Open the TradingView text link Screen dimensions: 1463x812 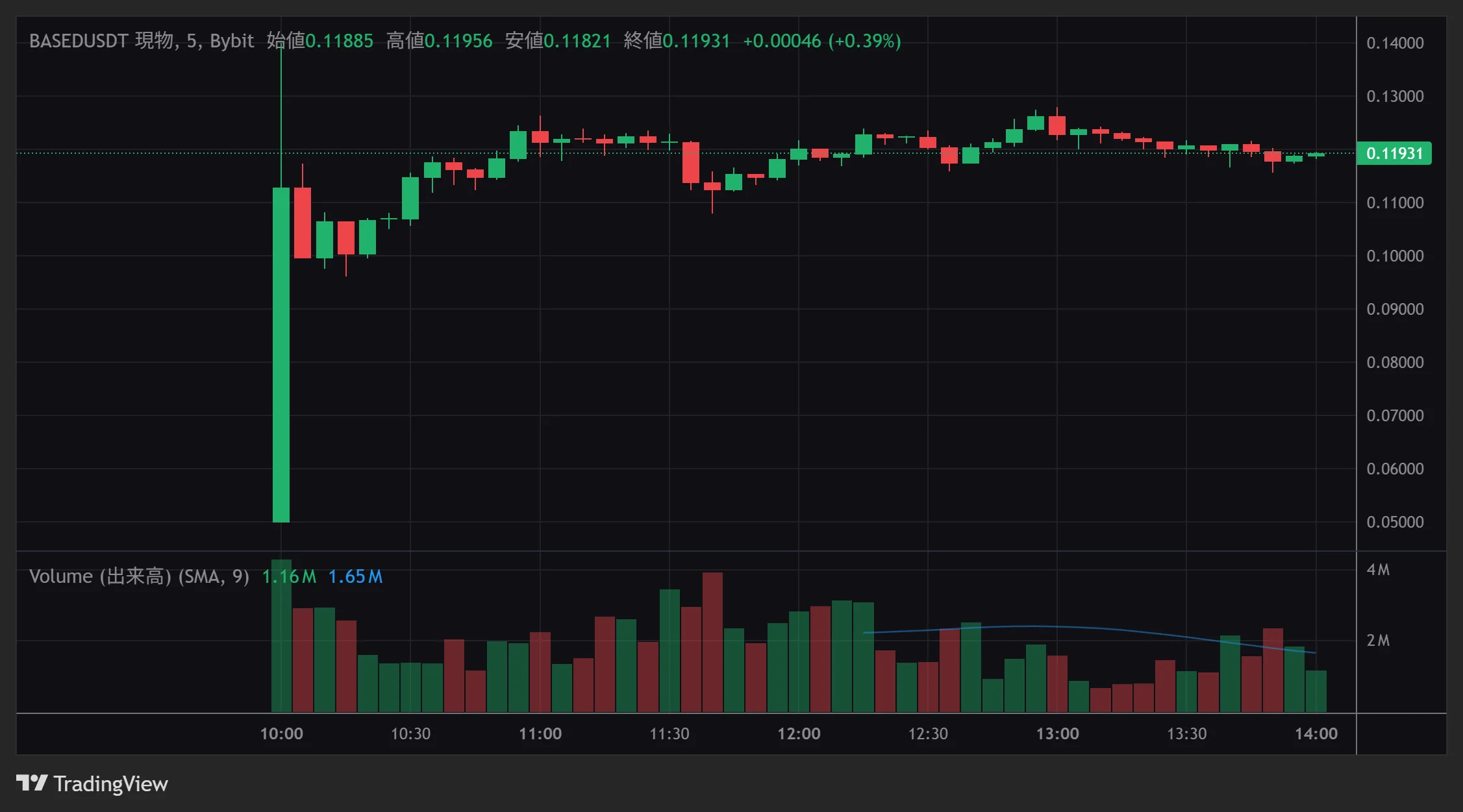(110, 783)
